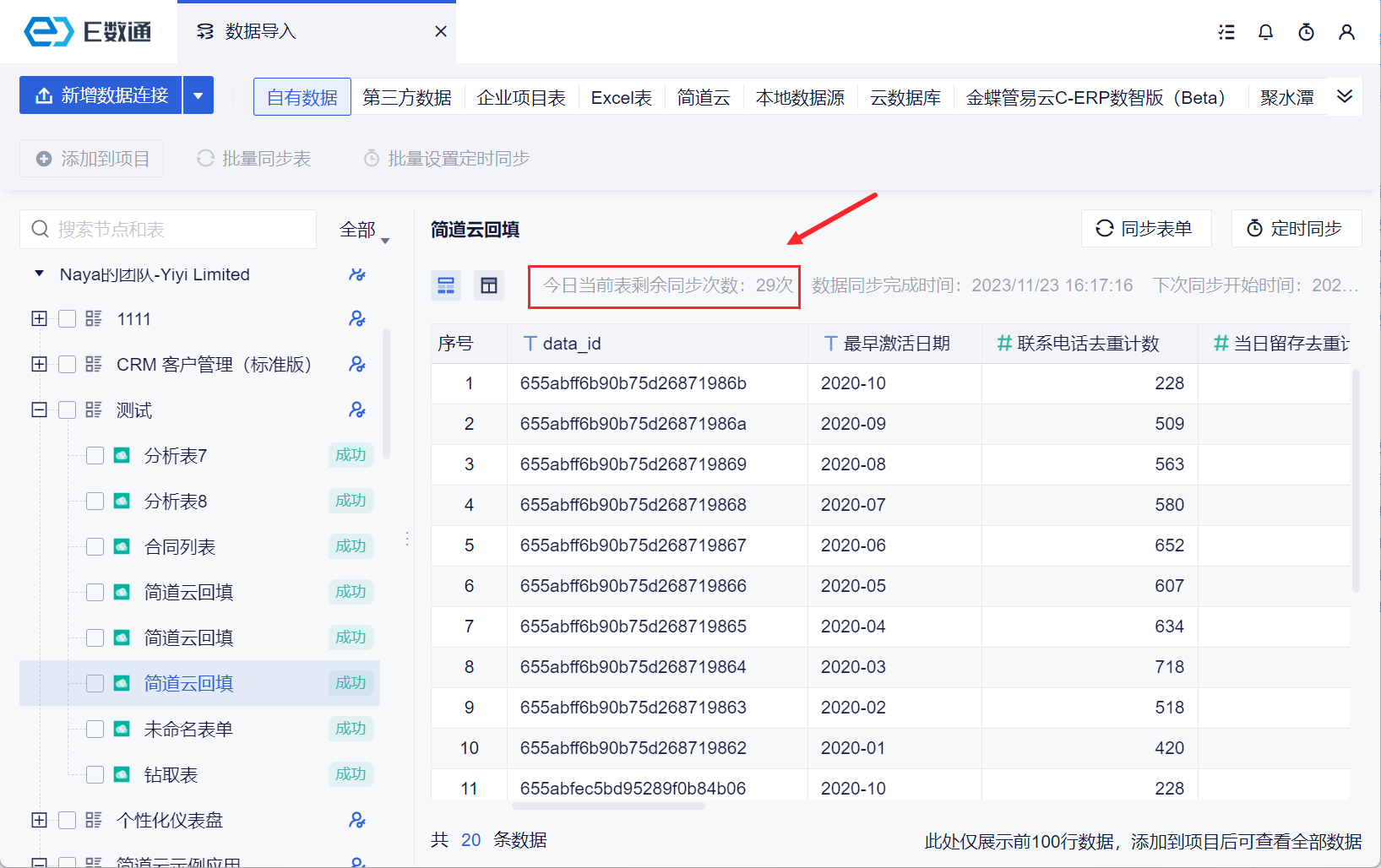Switch to the table structure view icon
Screen dimensions: 1381x868
coord(489,285)
